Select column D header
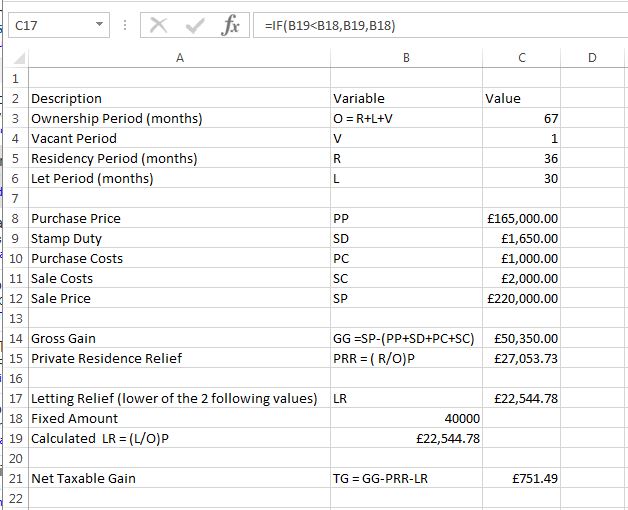628x510 pixels. (x=591, y=58)
